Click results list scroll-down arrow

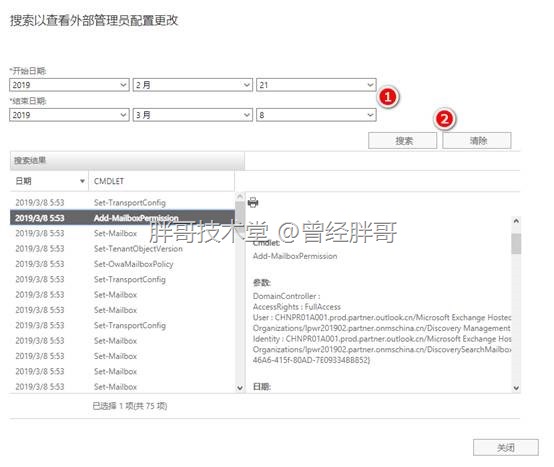tap(240, 388)
